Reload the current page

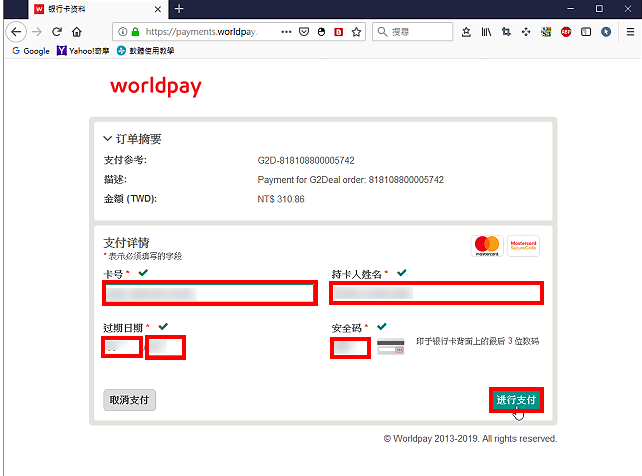pyautogui.click(x=57, y=32)
